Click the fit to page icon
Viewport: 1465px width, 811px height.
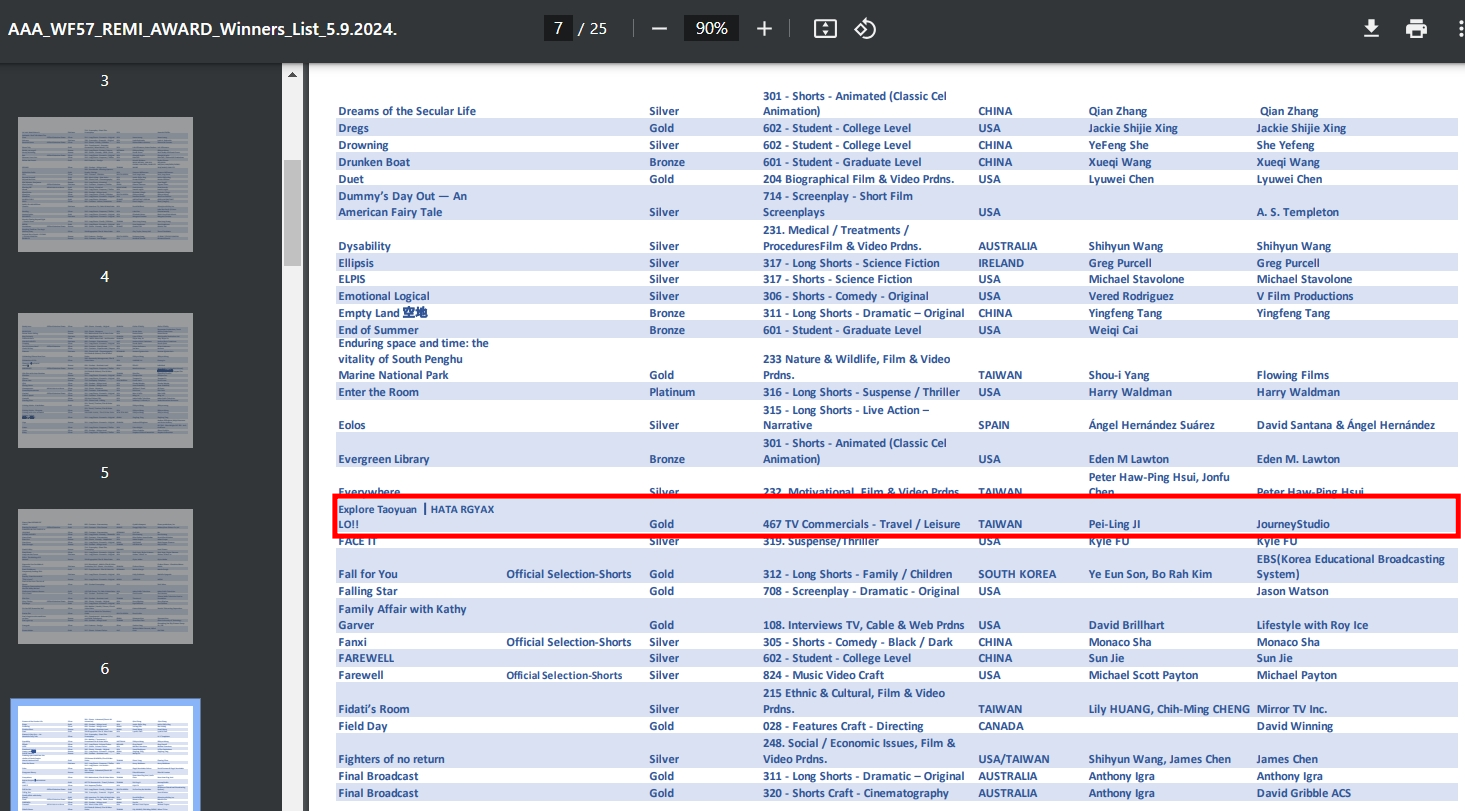824,28
